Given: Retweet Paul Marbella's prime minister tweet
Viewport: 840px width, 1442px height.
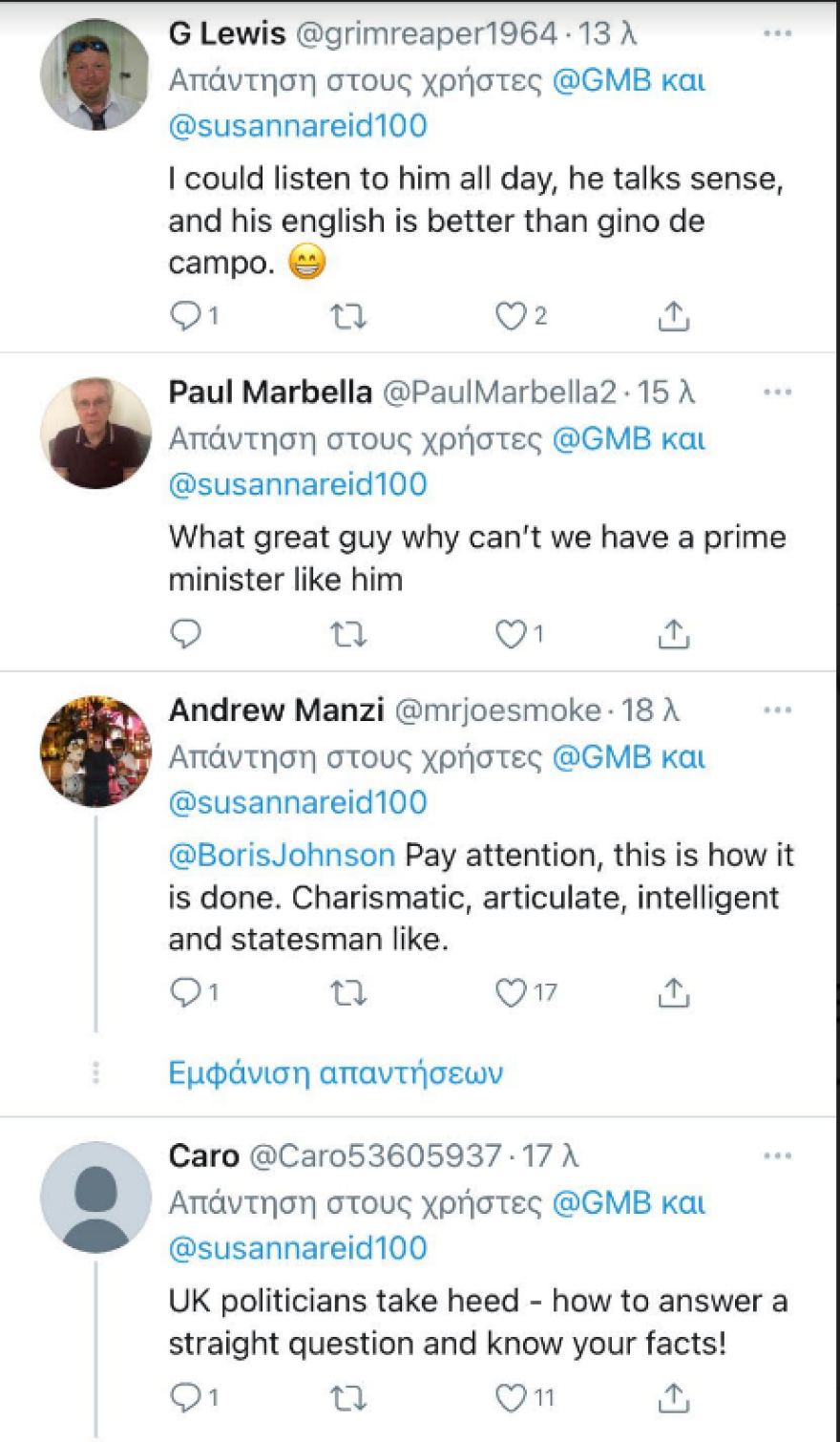Looking at the screenshot, I should tap(348, 634).
